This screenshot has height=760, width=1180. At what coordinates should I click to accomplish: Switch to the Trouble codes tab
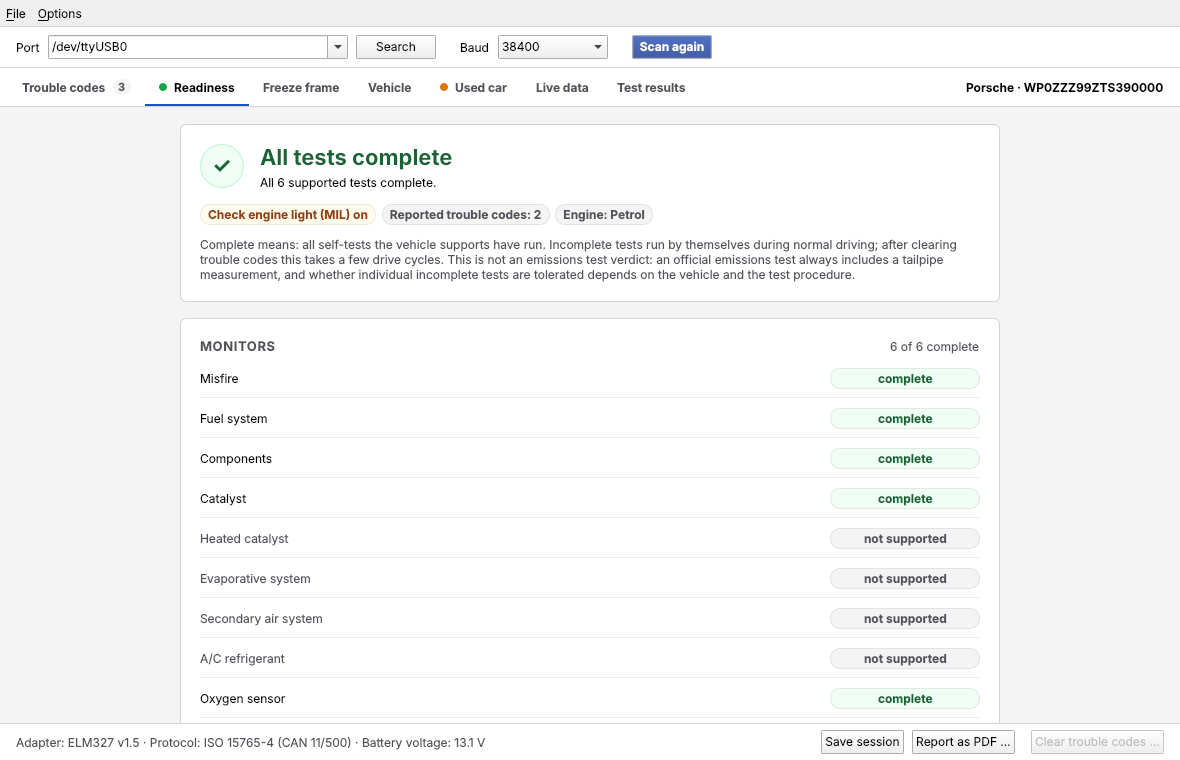(75, 87)
